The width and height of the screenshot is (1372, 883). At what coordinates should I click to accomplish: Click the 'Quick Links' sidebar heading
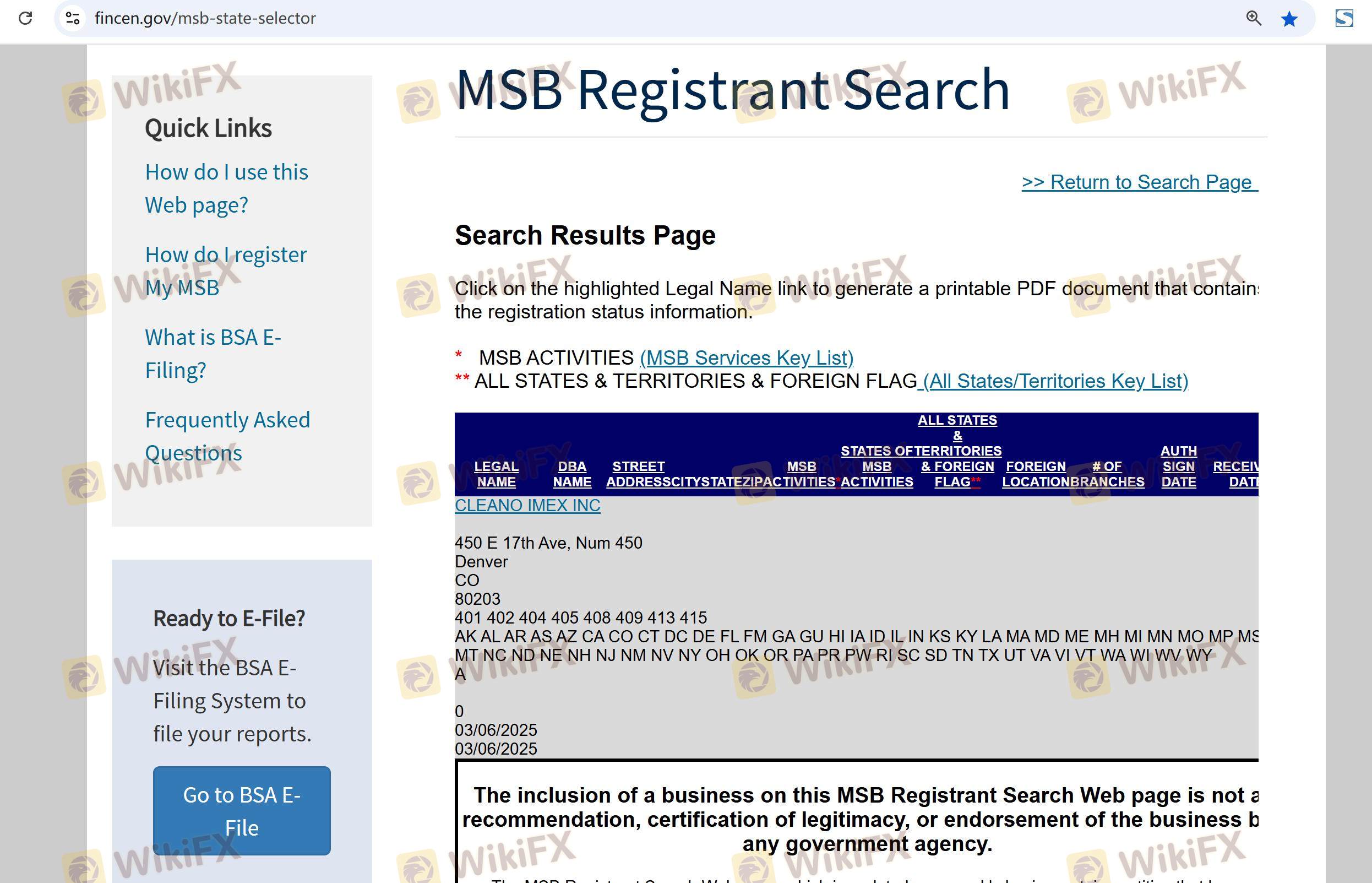[x=208, y=128]
